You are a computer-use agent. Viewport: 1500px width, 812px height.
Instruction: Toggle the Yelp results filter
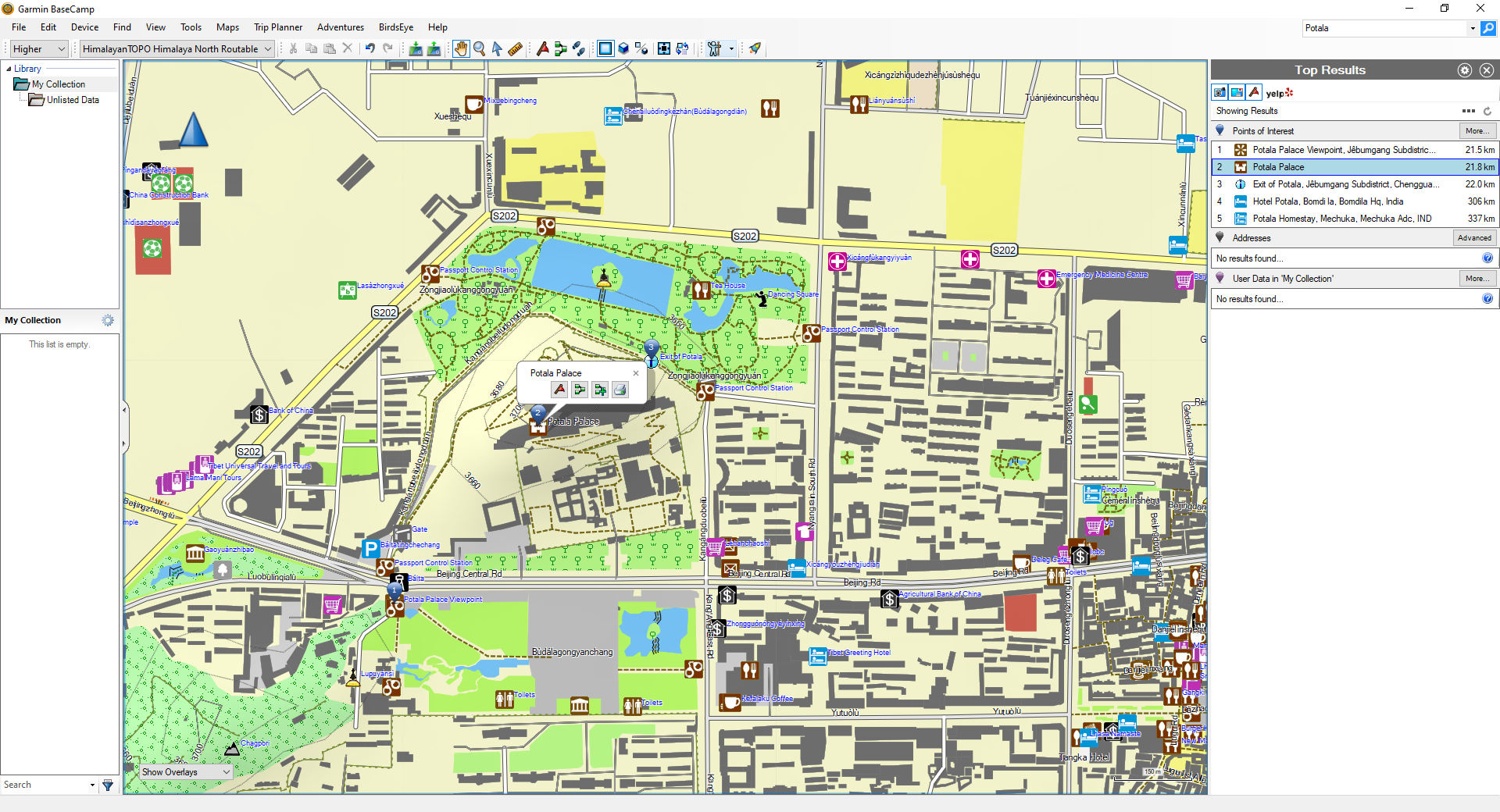coord(1280,93)
